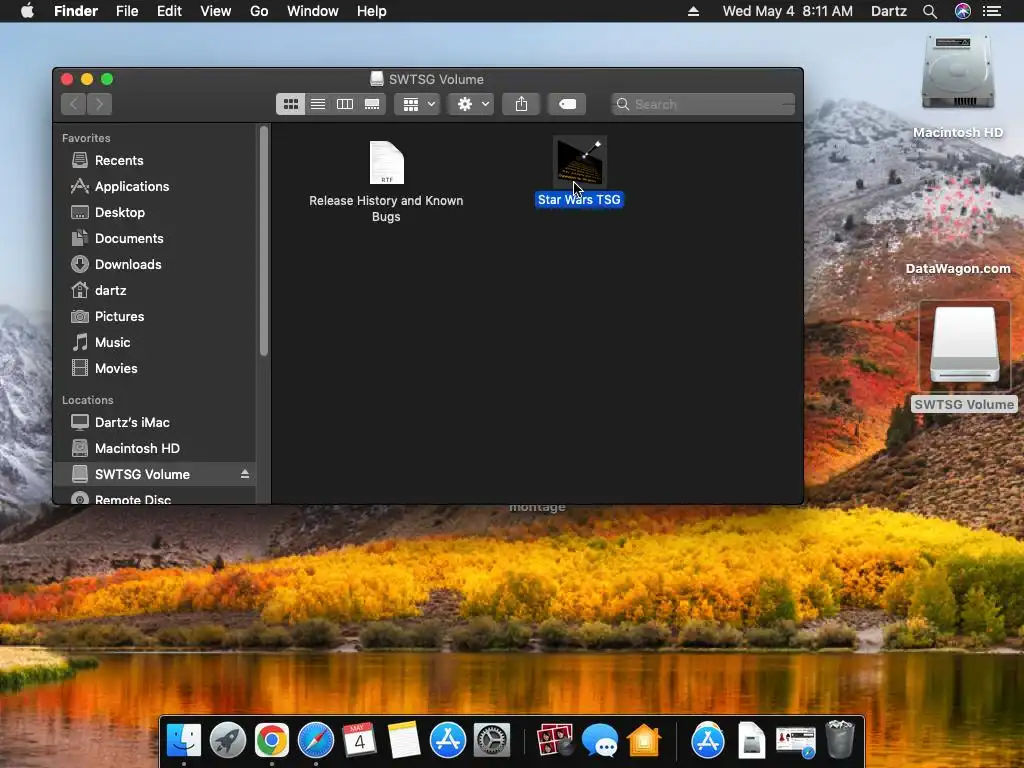Open the Apple menu
1024x768 pixels.
pos(27,11)
